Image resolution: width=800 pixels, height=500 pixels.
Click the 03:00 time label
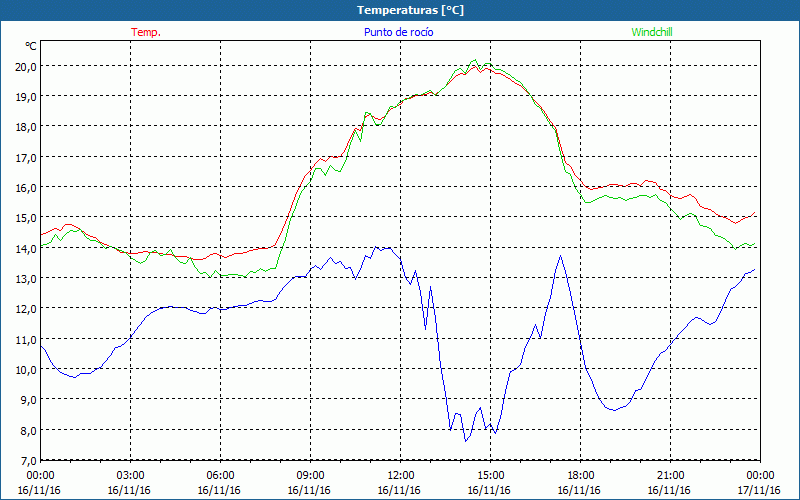[131, 476]
